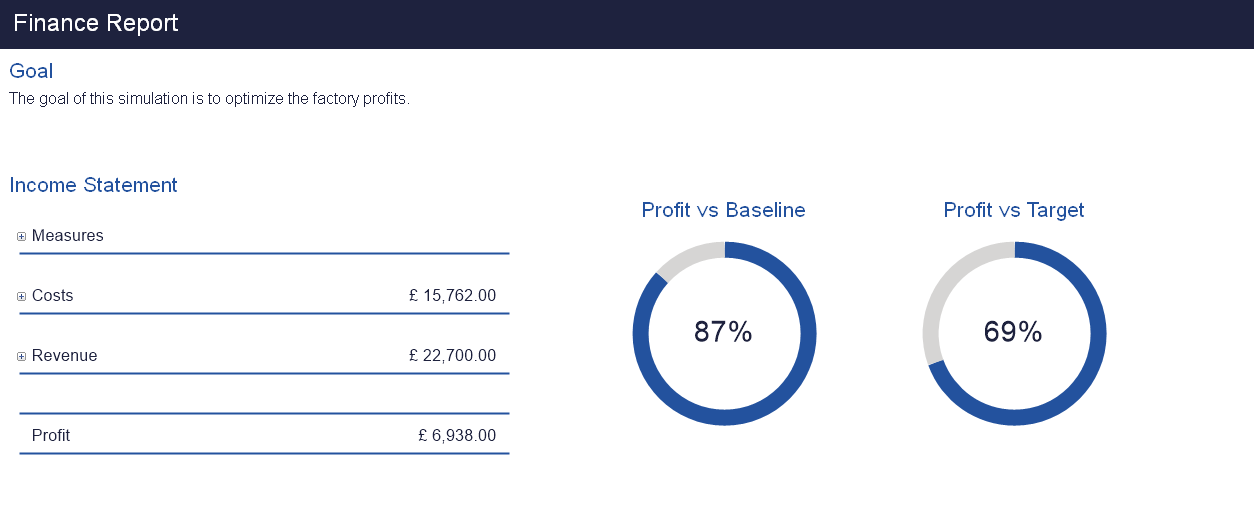Click the Costs amount £ 15,762.00

click(452, 296)
